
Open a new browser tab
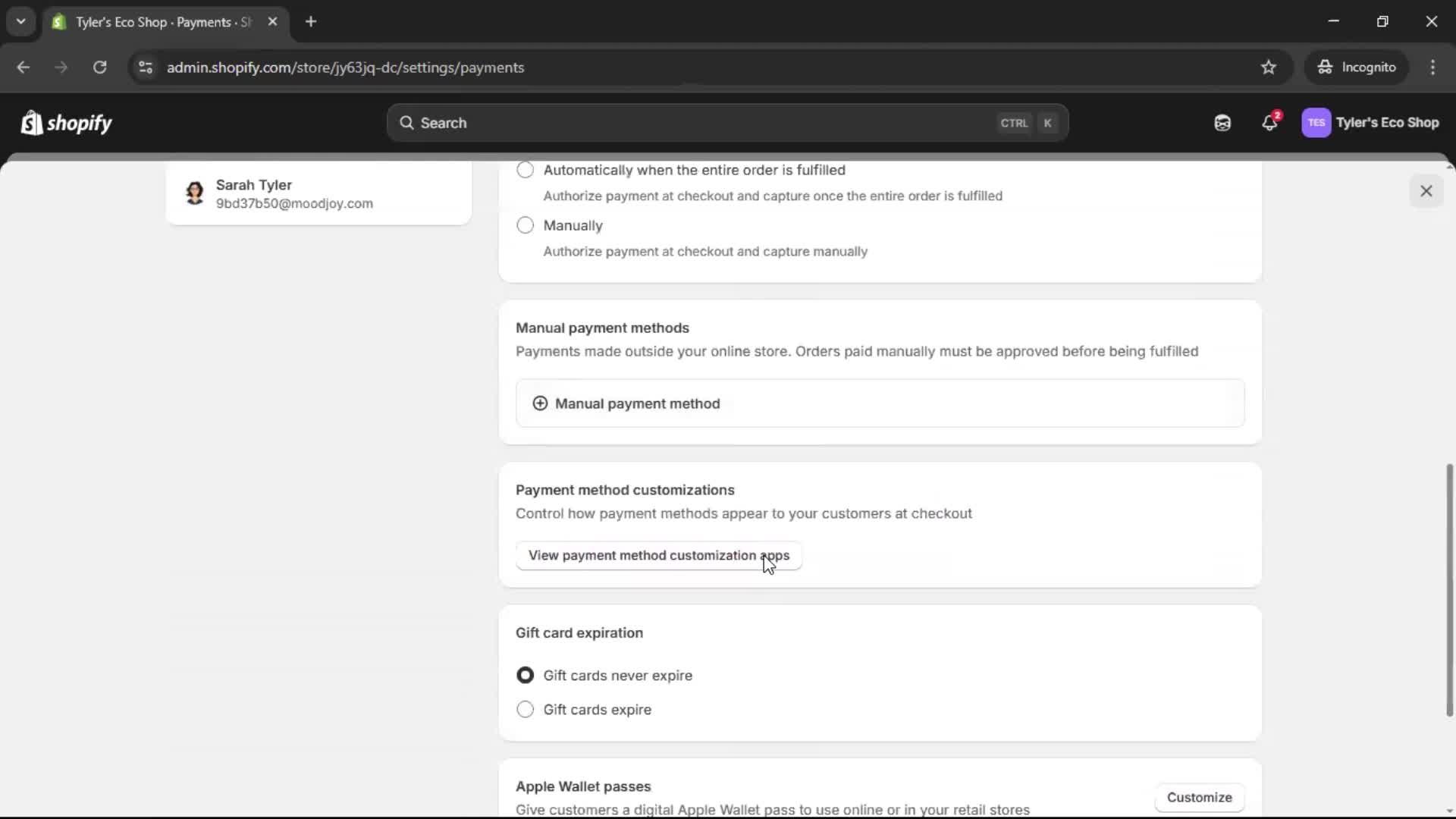[311, 22]
